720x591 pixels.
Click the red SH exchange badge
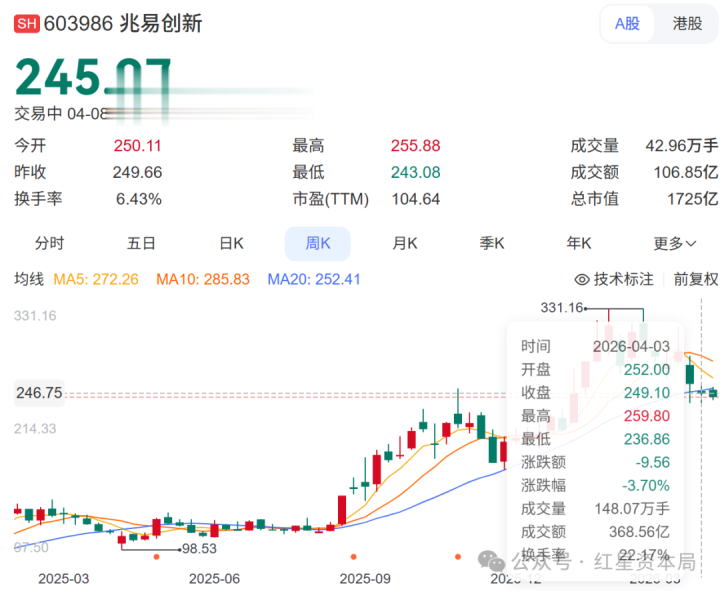[27, 23]
